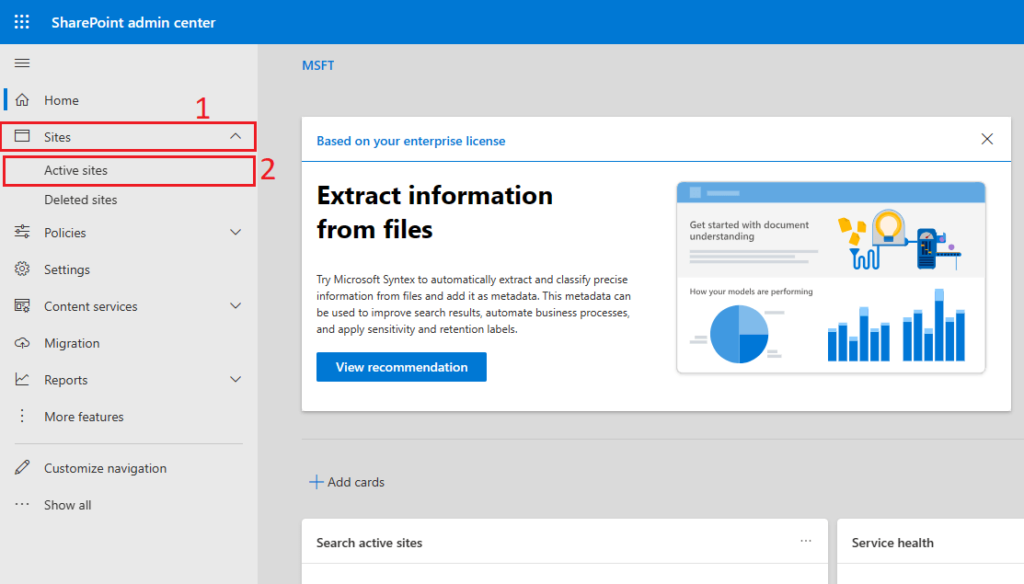Click the More features vertical dots icon
This screenshot has height=584, width=1024.
[22, 416]
